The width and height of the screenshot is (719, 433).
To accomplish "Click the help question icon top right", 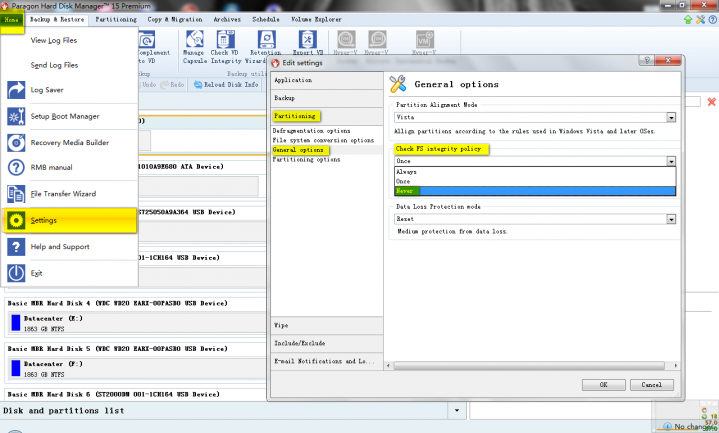I will [713, 20].
